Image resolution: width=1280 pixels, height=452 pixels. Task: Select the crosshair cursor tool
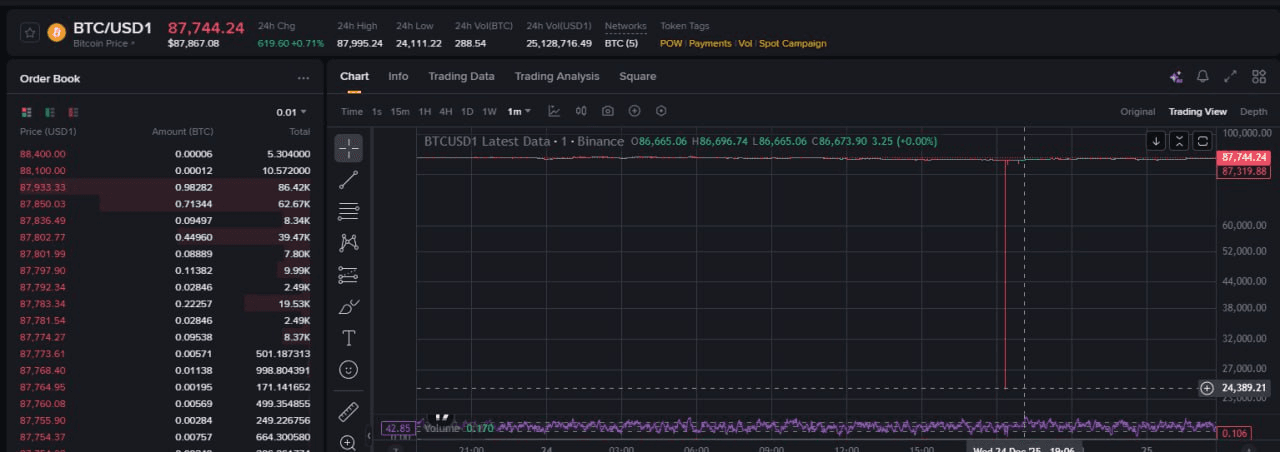[x=348, y=149]
